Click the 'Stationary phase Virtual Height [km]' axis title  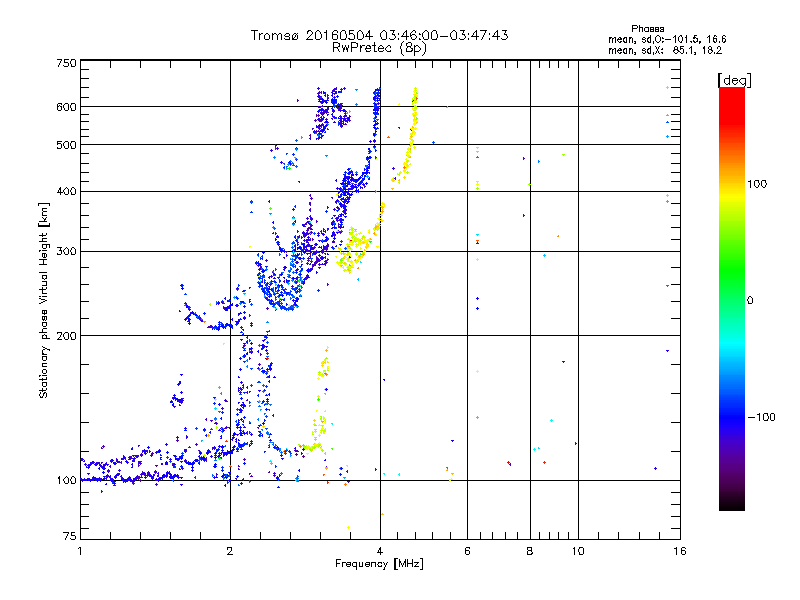click(x=44, y=300)
